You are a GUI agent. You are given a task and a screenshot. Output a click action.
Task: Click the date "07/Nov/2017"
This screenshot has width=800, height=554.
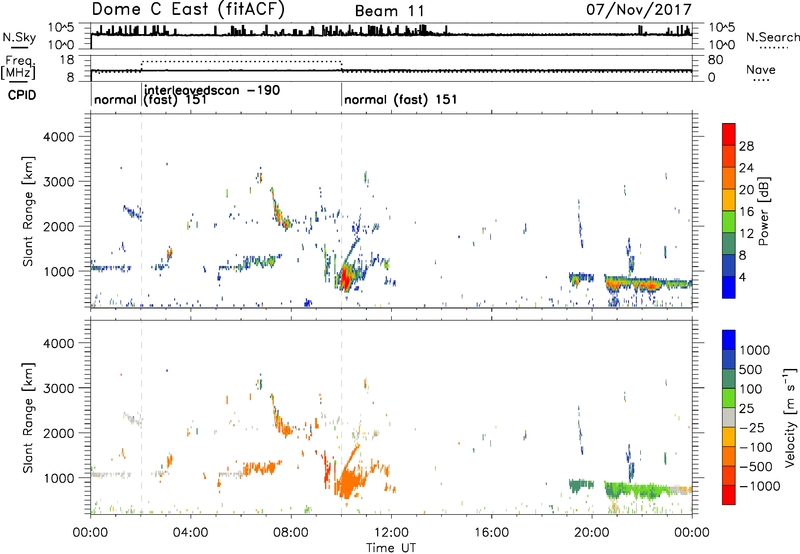(x=639, y=9)
